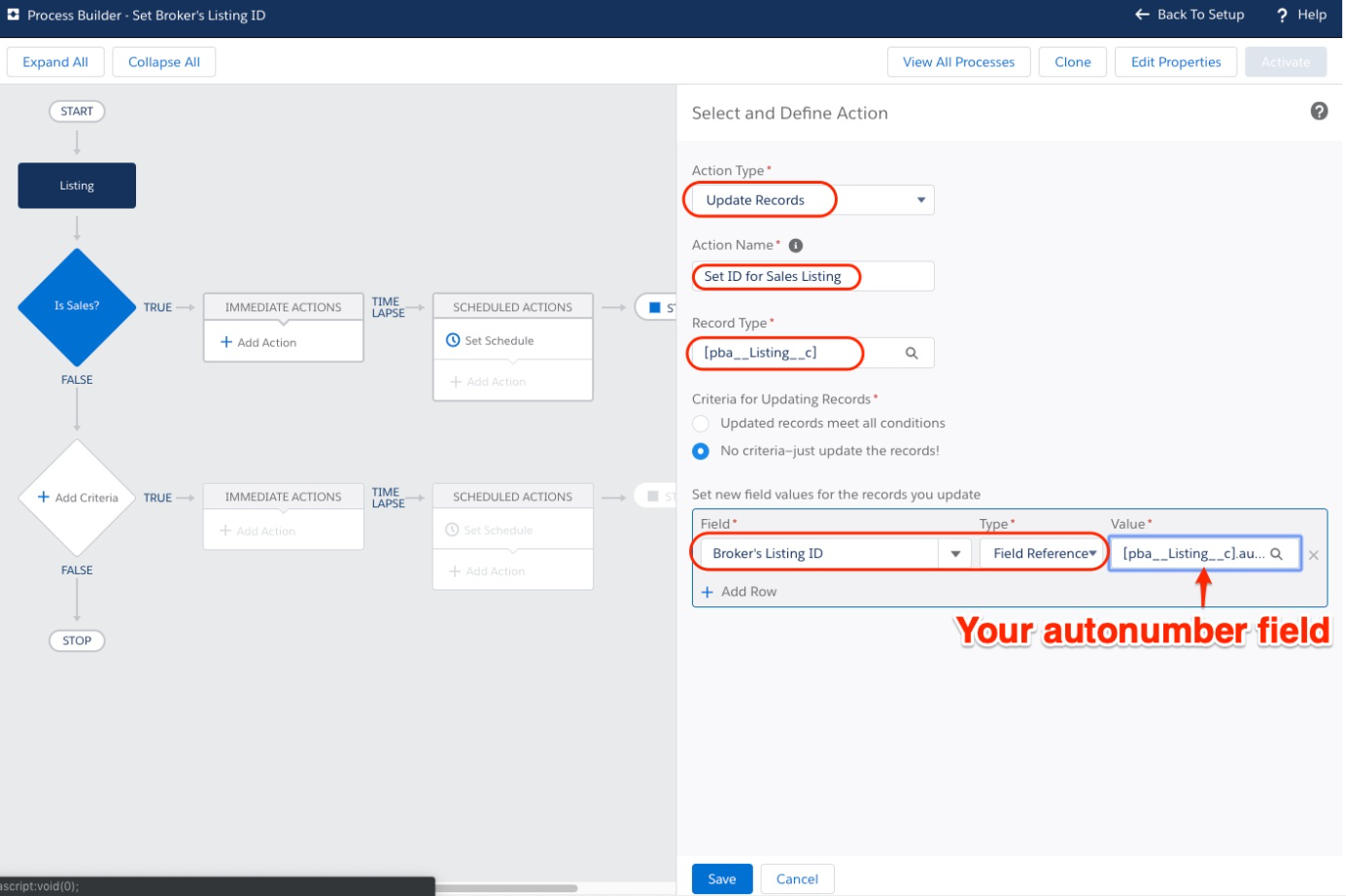The width and height of the screenshot is (1346, 896).
Task: Click the plus icon on Add Criteria diamond
Action: click(x=43, y=497)
